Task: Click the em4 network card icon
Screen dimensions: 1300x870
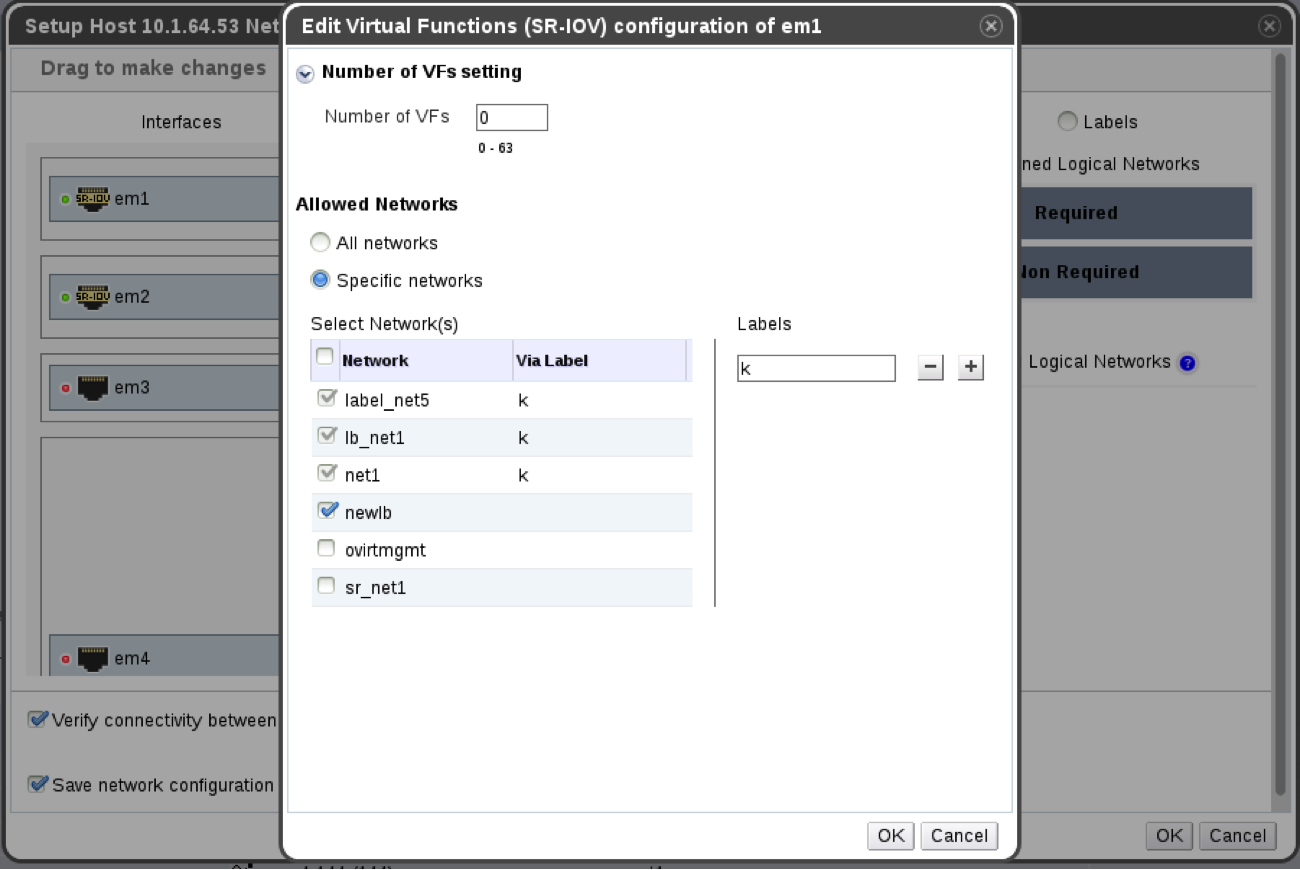Action: pos(93,658)
